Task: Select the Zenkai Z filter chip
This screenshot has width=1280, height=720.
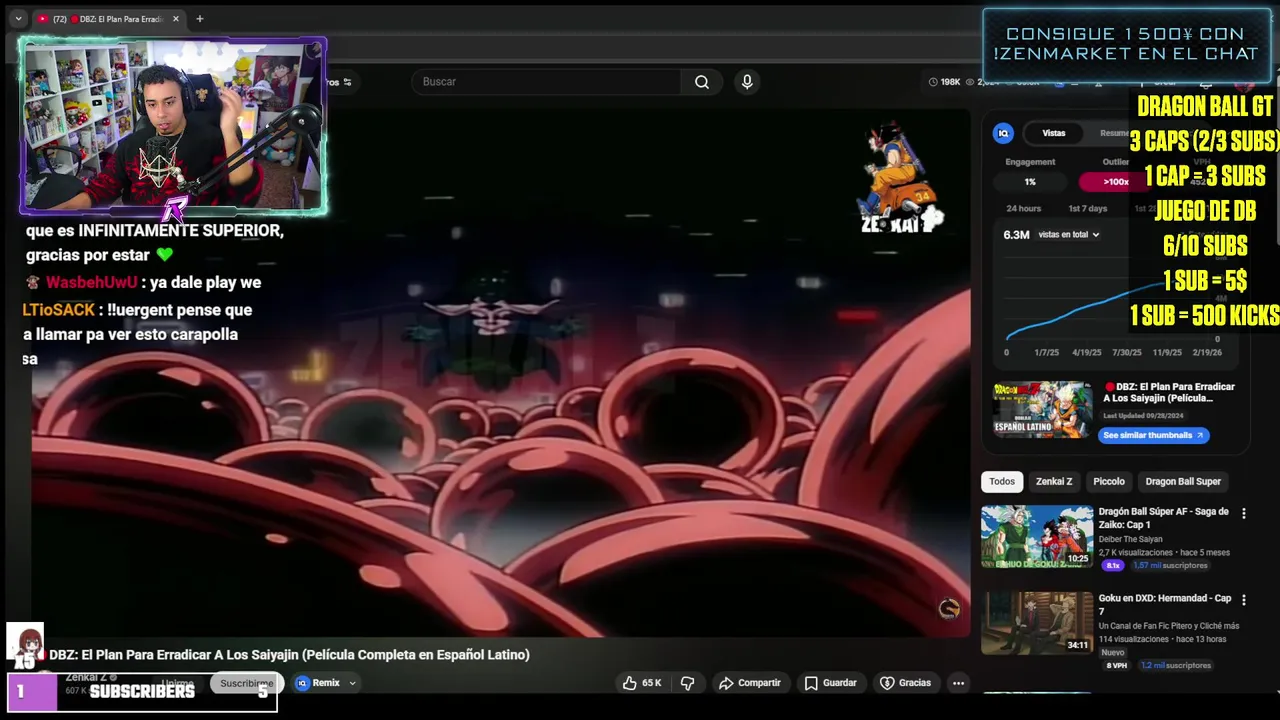Action: pyautogui.click(x=1054, y=482)
